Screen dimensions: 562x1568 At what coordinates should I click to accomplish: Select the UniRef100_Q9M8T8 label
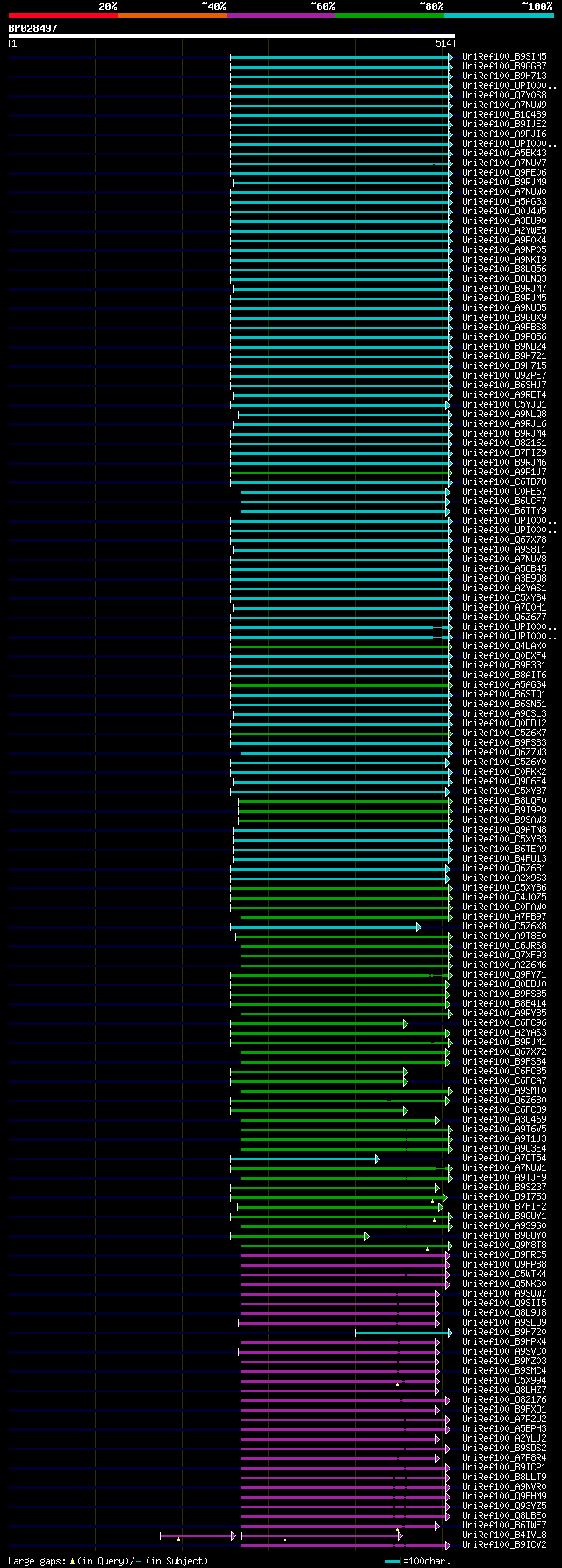click(x=504, y=1245)
